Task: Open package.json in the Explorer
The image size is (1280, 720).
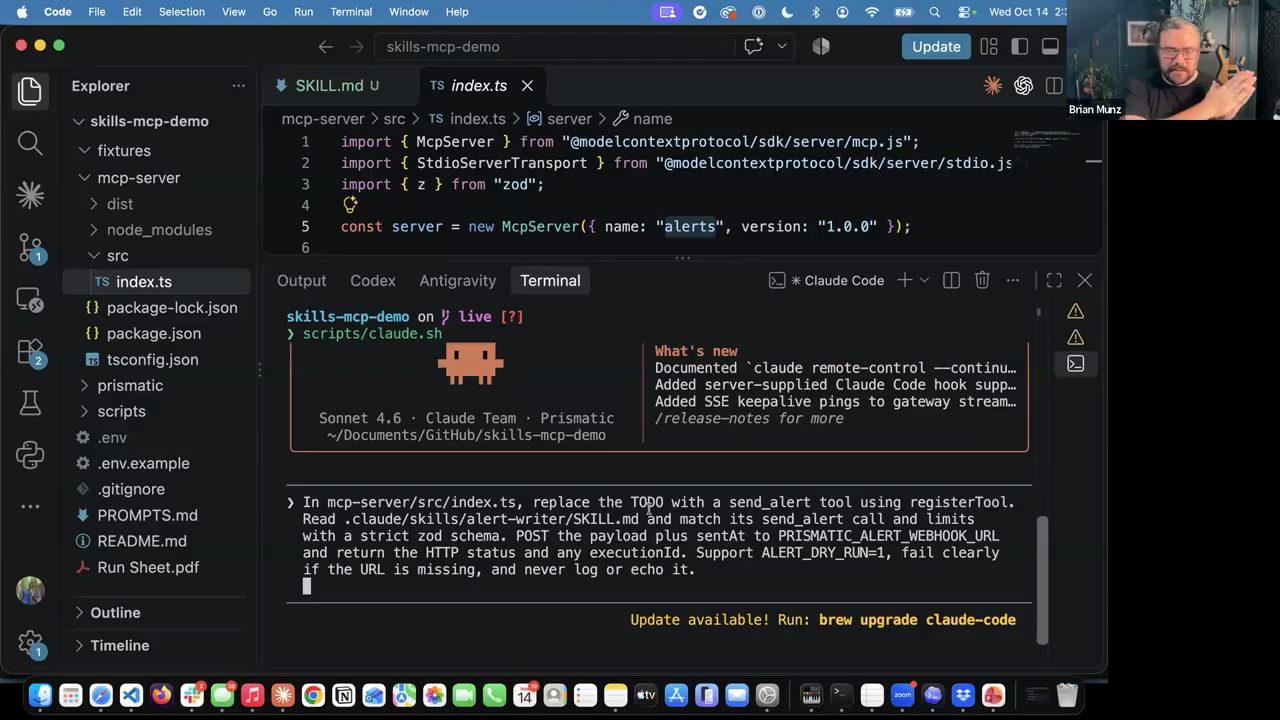Action: (x=154, y=334)
